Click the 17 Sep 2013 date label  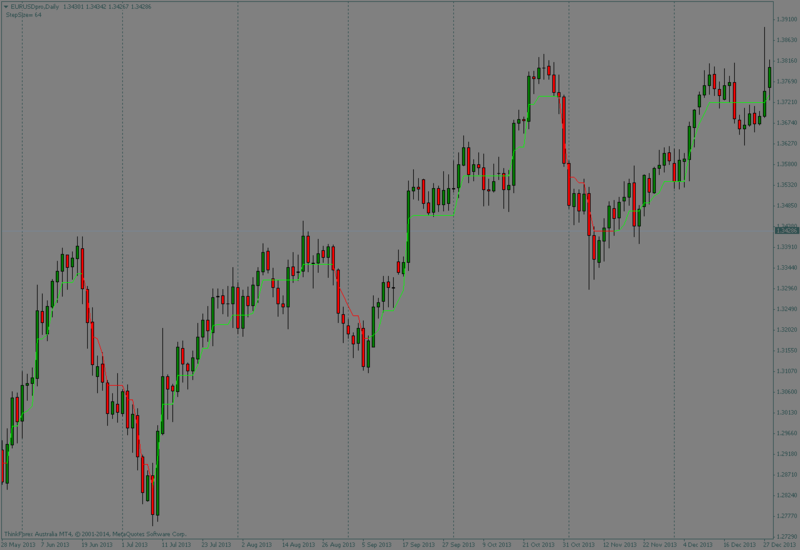click(x=418, y=545)
